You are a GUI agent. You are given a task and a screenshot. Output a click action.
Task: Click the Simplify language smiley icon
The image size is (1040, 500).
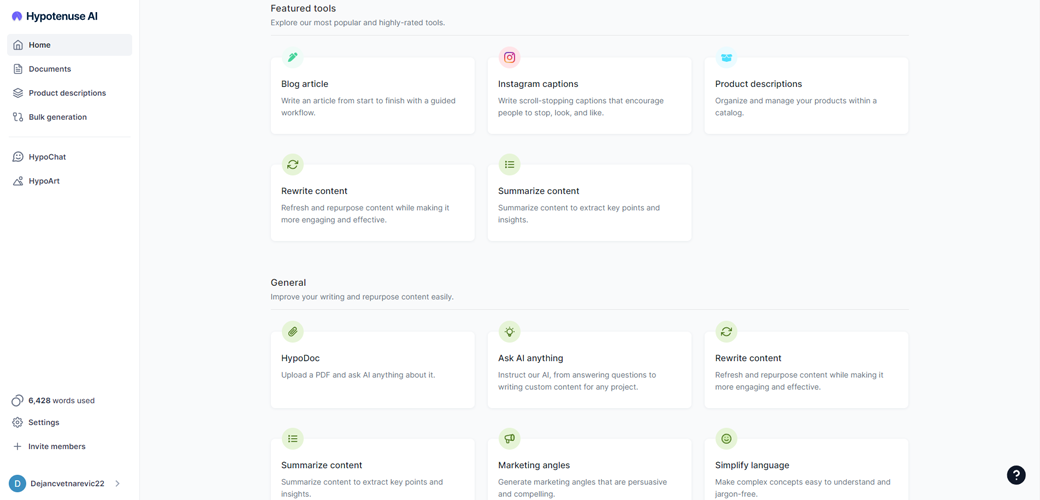coord(726,438)
